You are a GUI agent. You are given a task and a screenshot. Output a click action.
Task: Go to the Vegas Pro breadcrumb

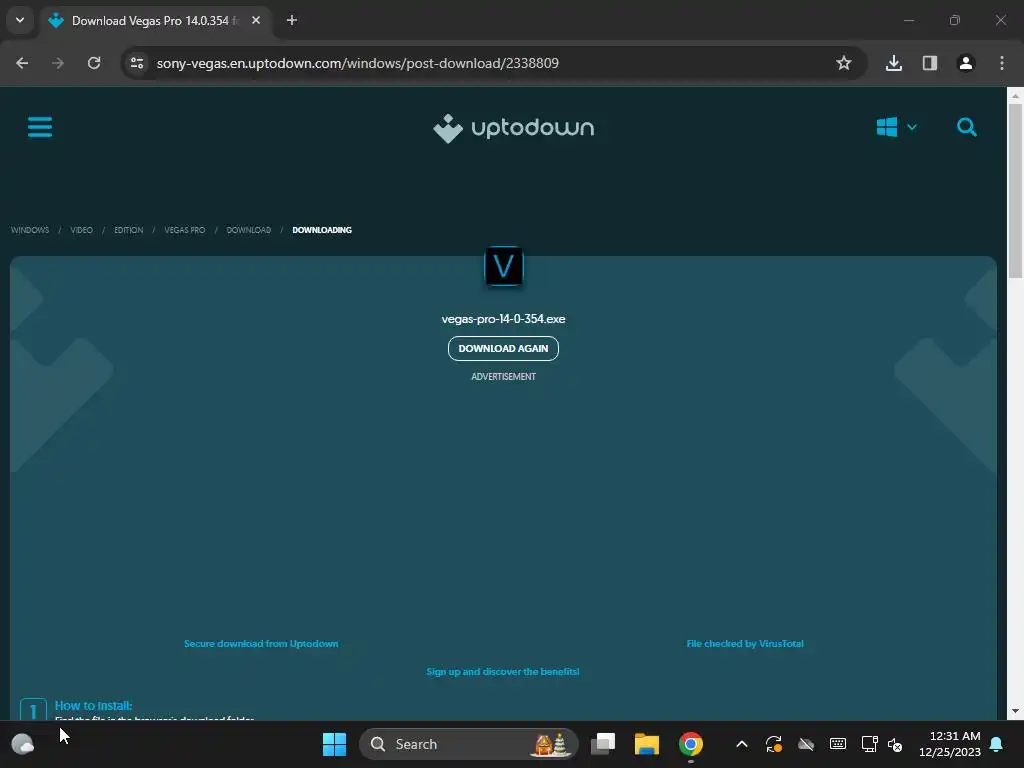pyautogui.click(x=185, y=230)
